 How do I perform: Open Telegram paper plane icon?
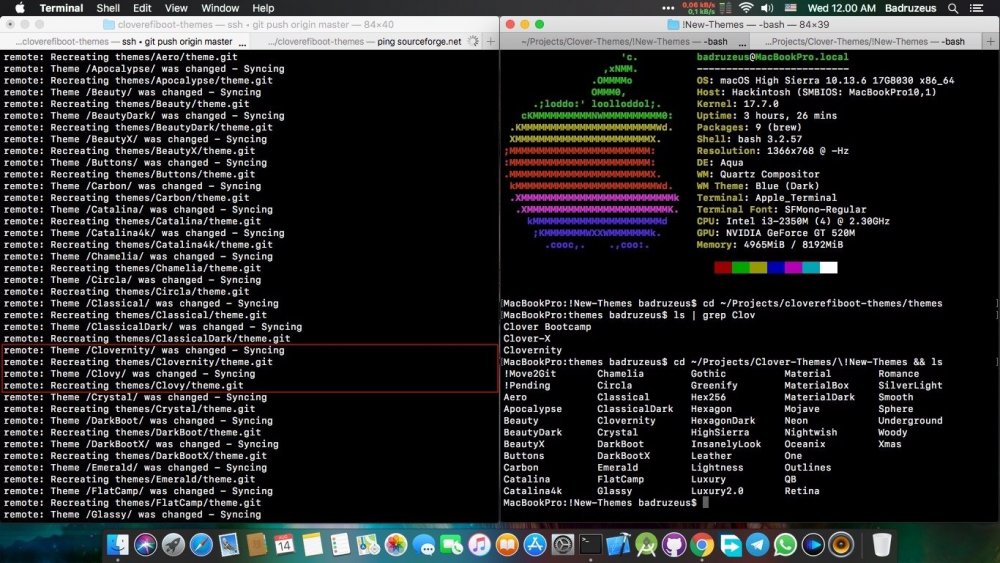coord(757,545)
